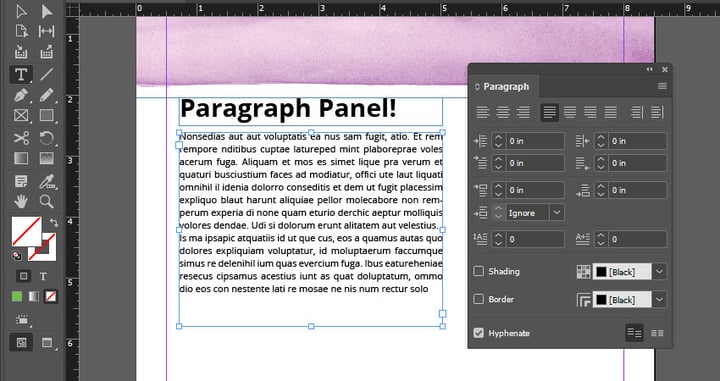Screen dimensions: 720x381
Task: Select the Pen tool
Action: tap(21, 95)
